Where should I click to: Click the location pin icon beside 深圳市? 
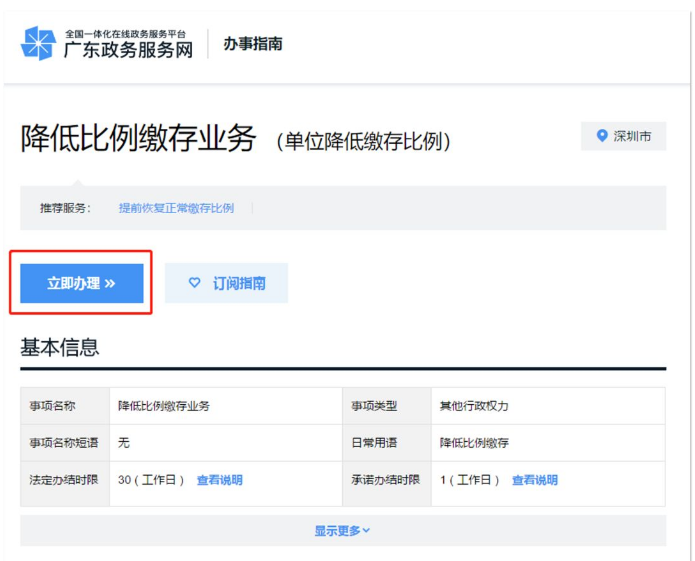pyautogui.click(x=601, y=136)
